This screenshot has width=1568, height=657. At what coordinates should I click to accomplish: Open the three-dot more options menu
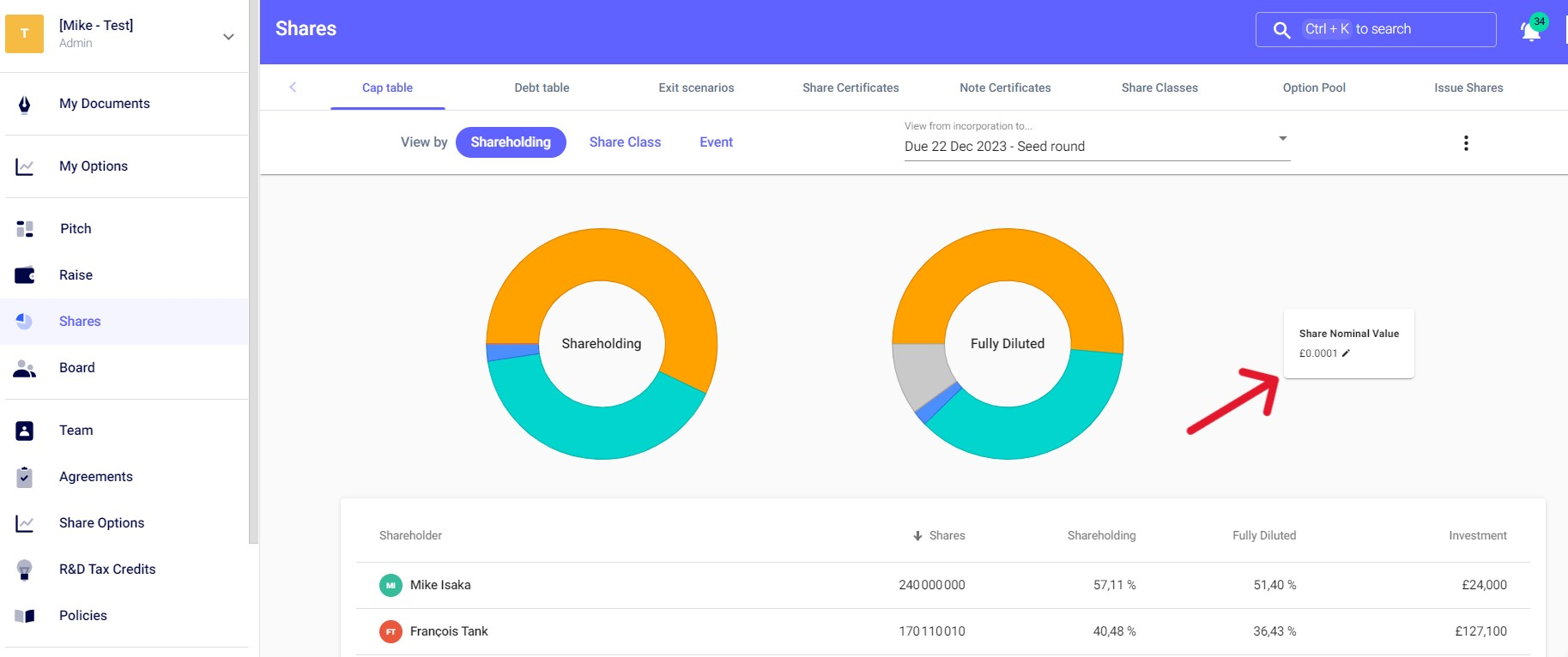(1466, 143)
